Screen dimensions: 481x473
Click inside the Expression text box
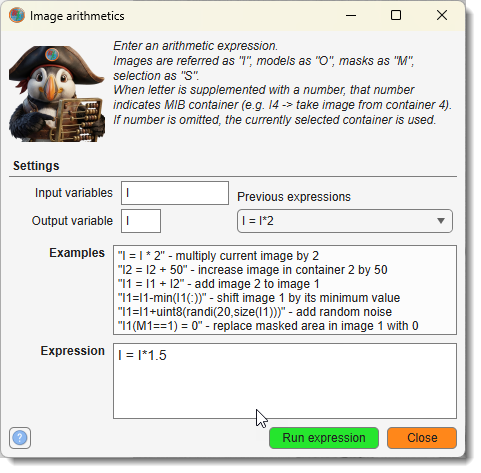(x=285, y=381)
